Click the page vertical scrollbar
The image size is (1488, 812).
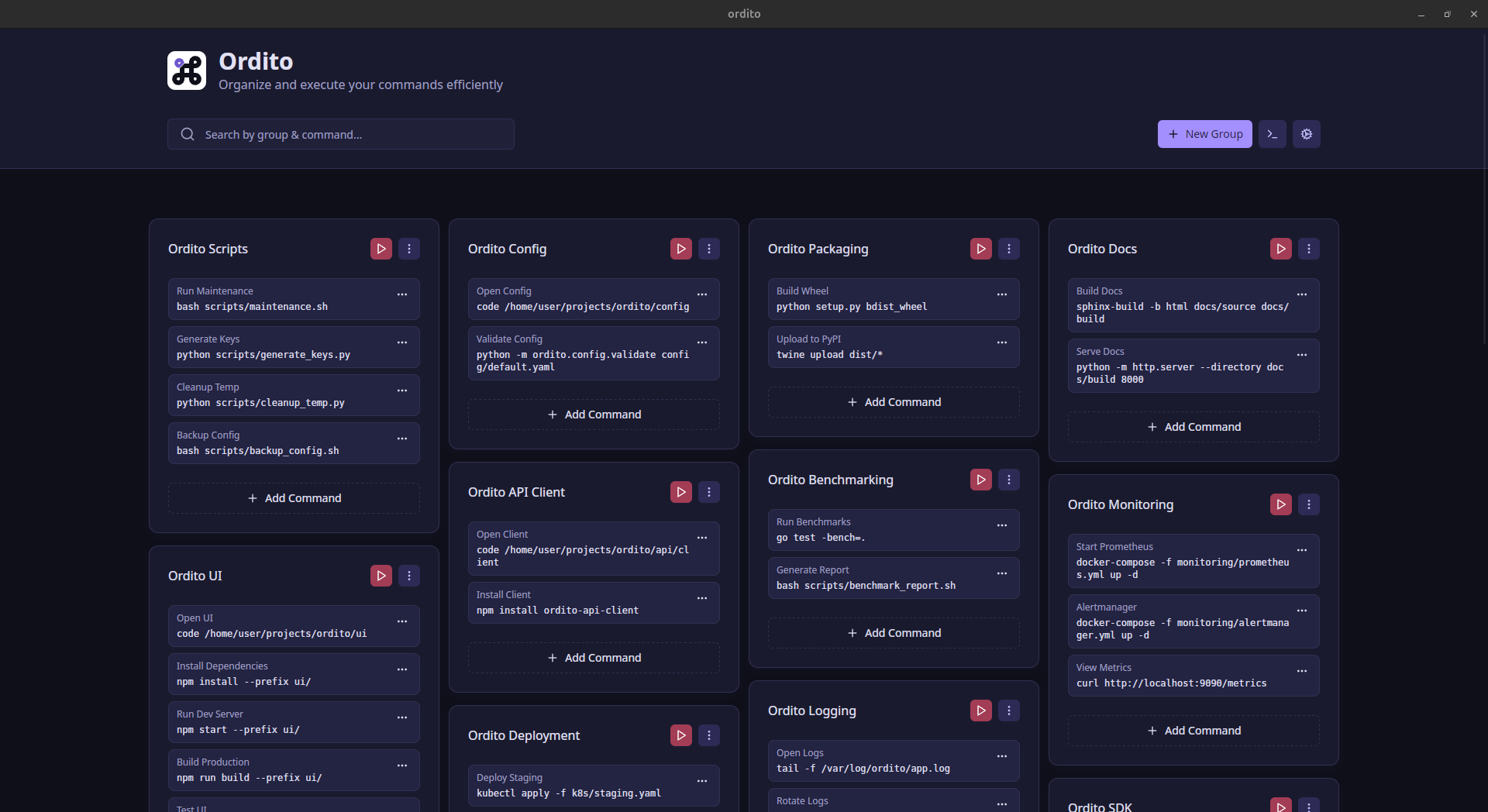(x=1484, y=190)
